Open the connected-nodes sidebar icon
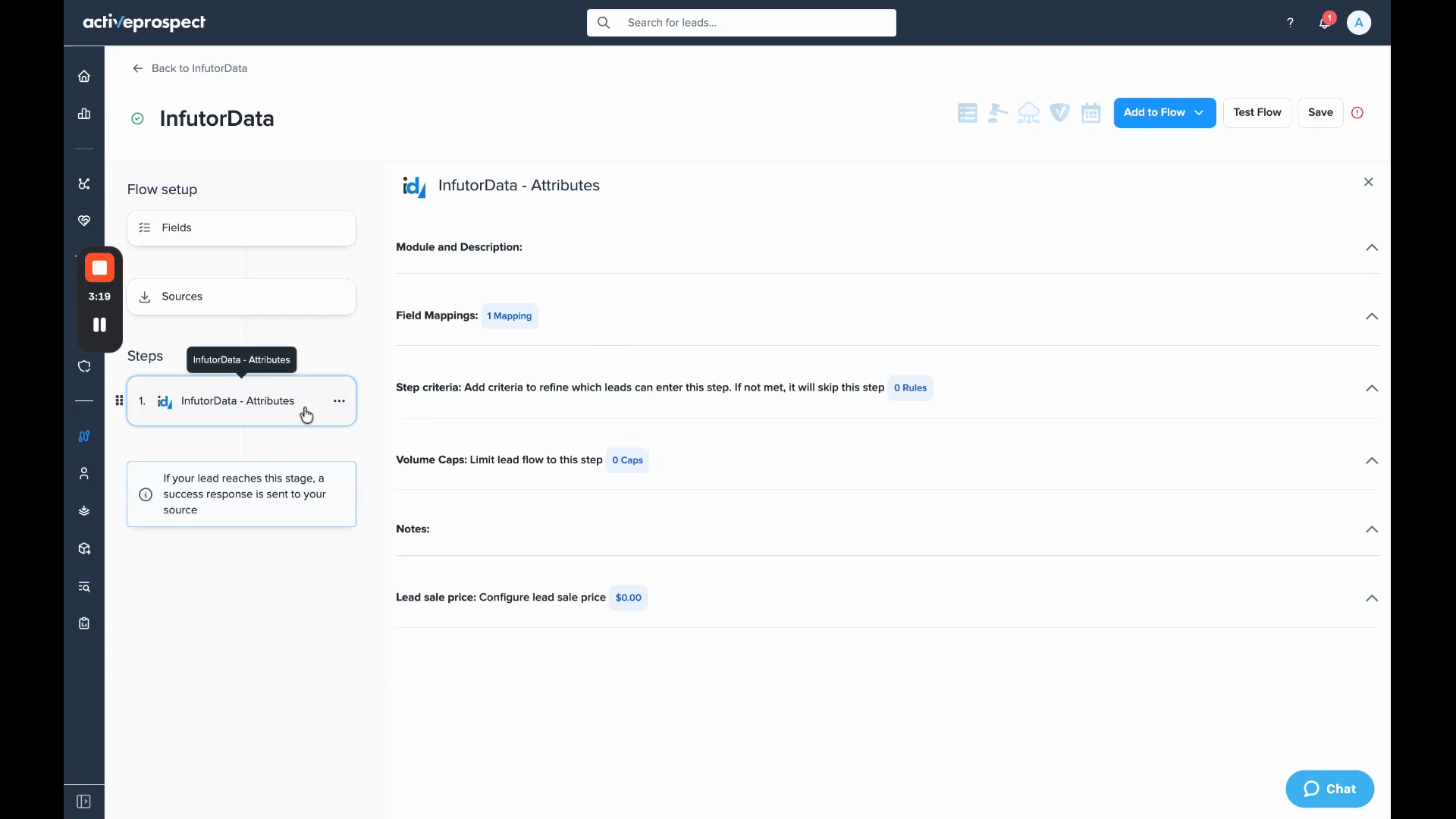This screenshot has width=1456, height=819. tap(84, 184)
